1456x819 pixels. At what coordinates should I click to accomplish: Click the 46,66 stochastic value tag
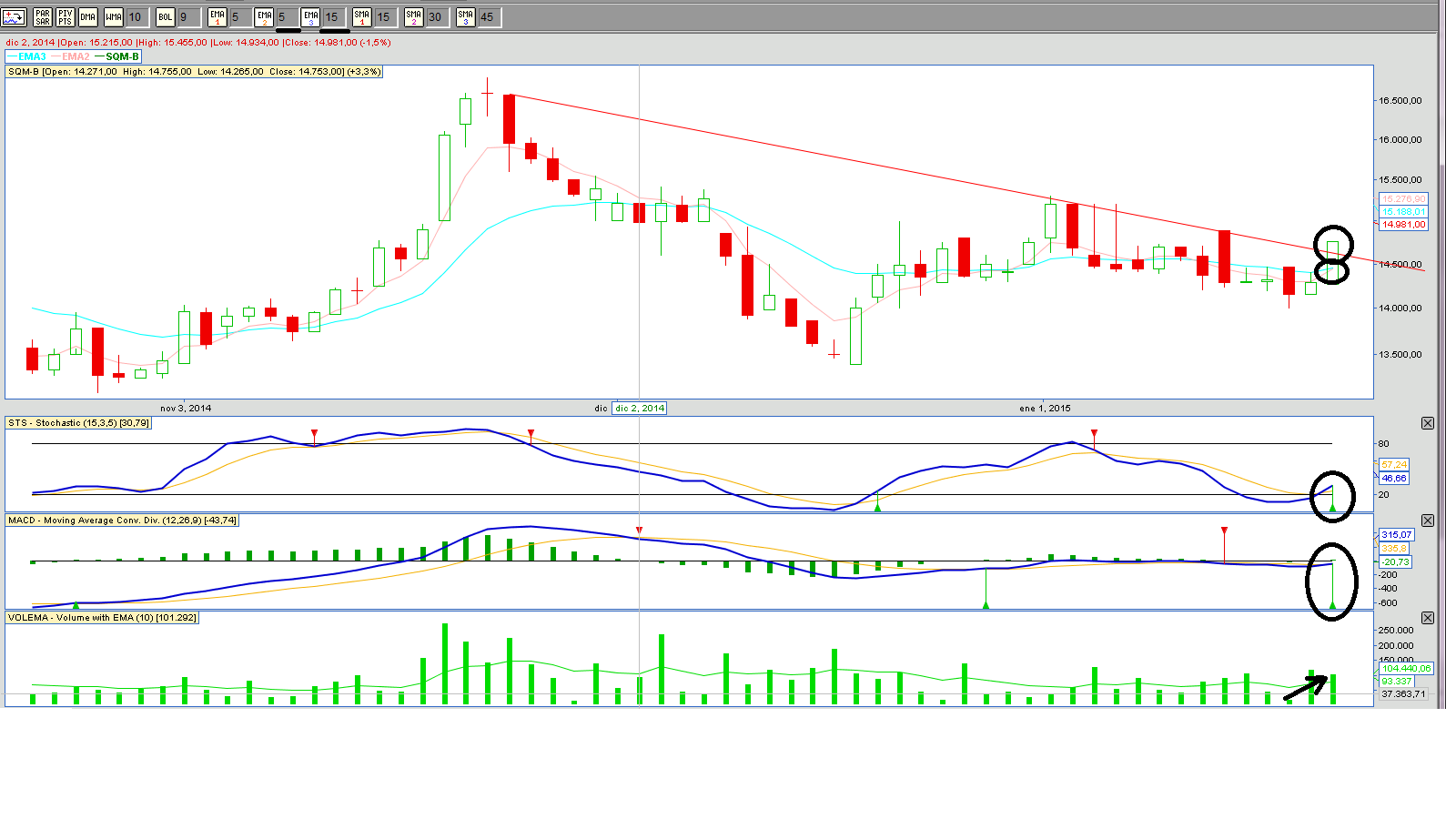[1394, 478]
